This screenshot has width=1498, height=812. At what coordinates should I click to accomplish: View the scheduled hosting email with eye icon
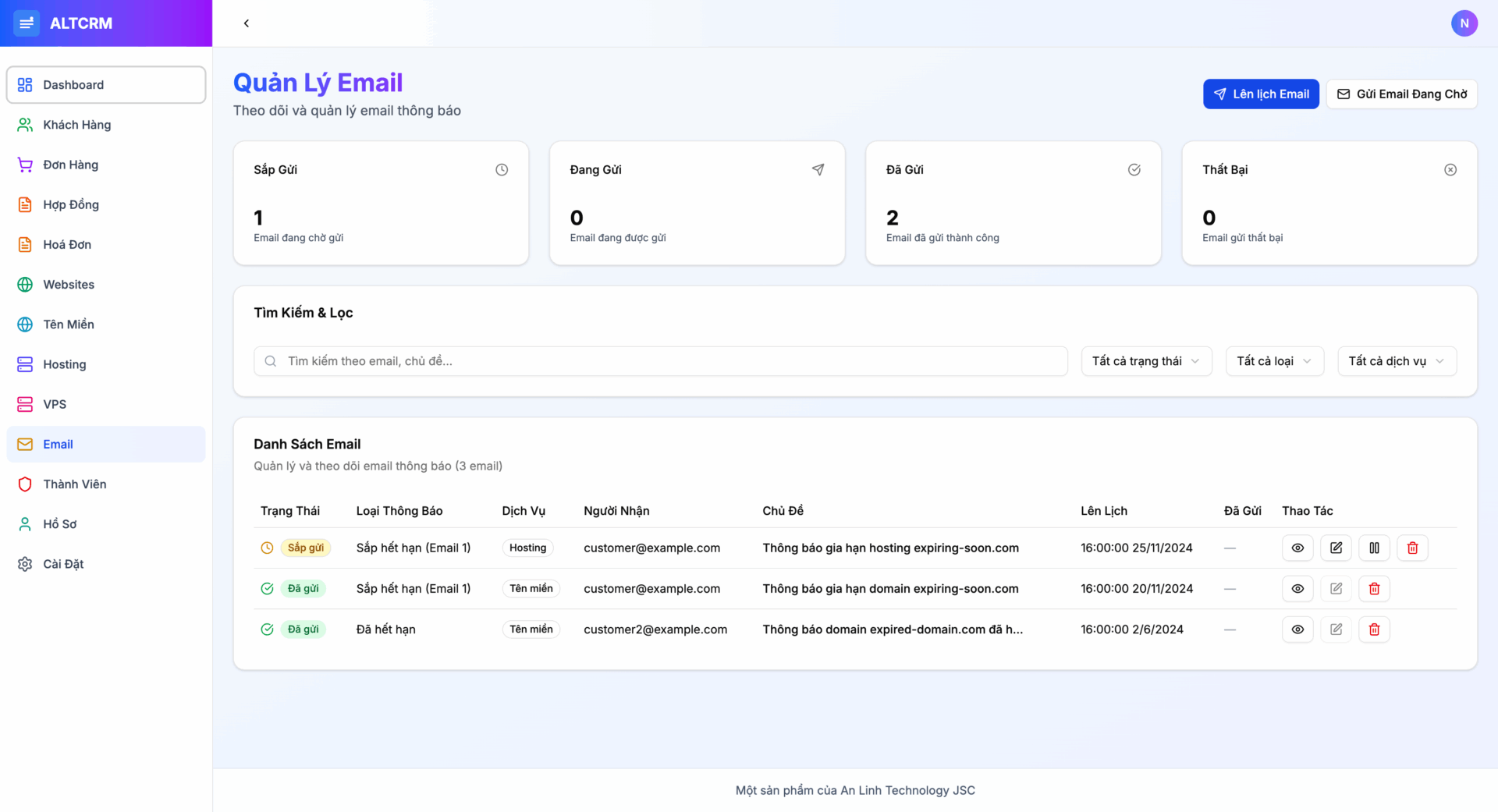click(1297, 548)
